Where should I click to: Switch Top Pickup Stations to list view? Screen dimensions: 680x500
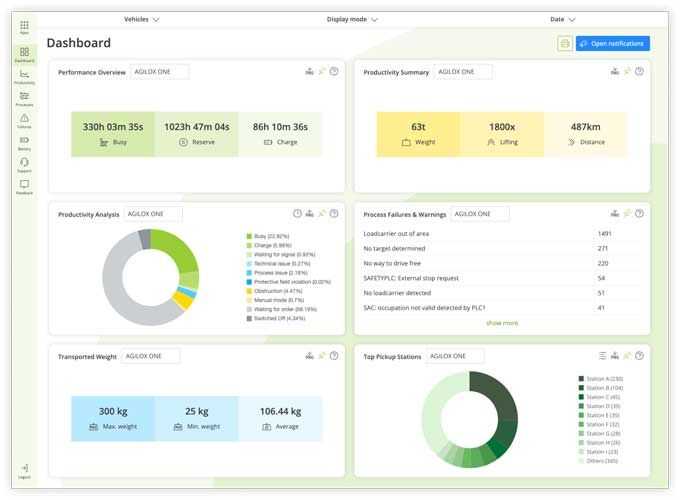602,356
